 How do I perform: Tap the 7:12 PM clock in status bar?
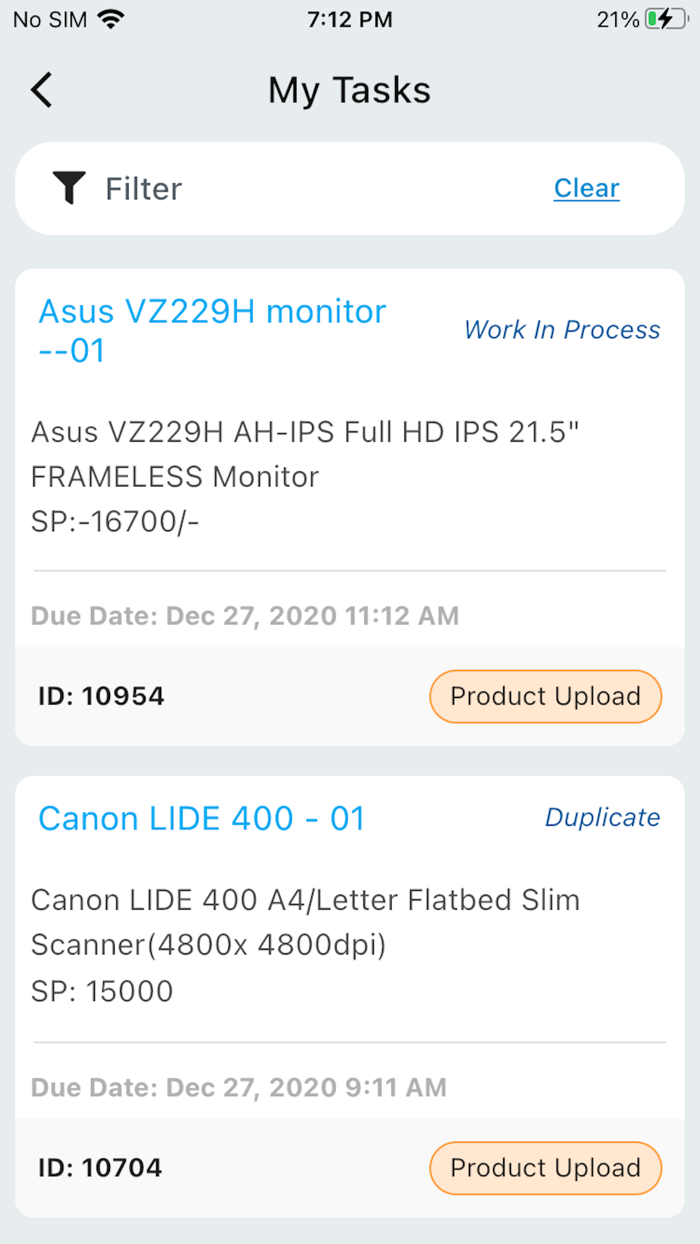coord(349,19)
